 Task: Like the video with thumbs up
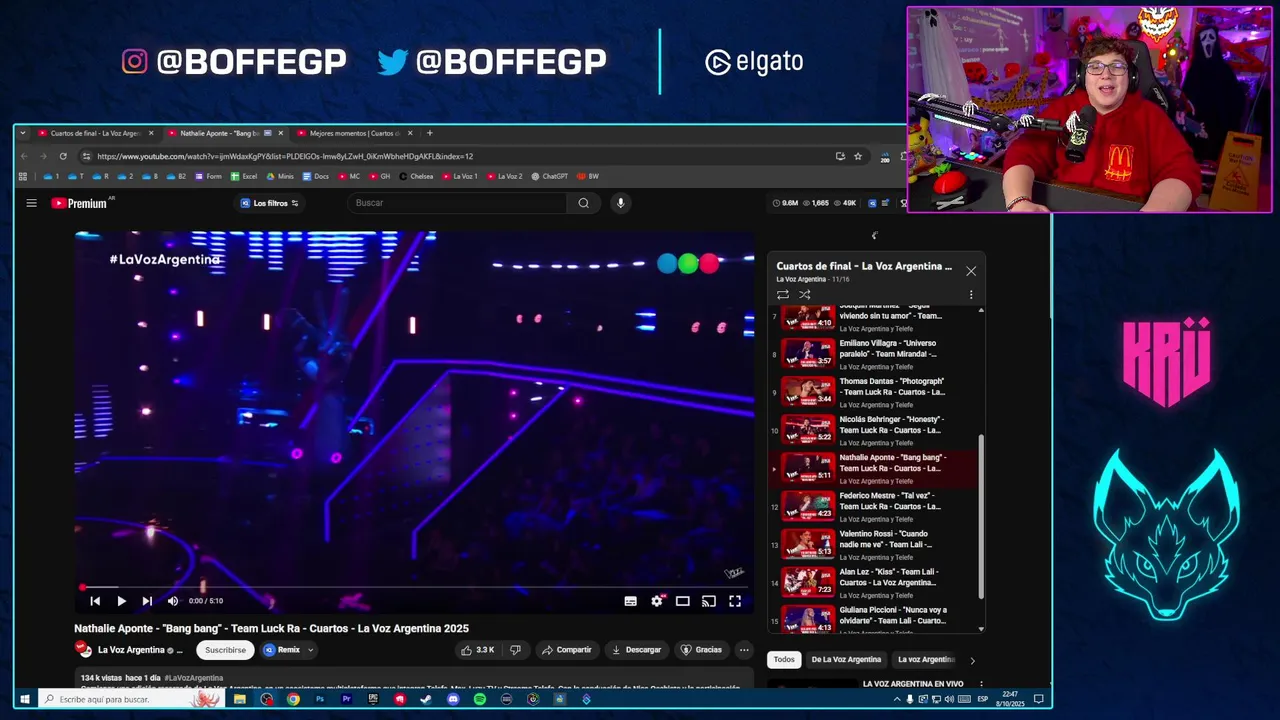(478, 650)
